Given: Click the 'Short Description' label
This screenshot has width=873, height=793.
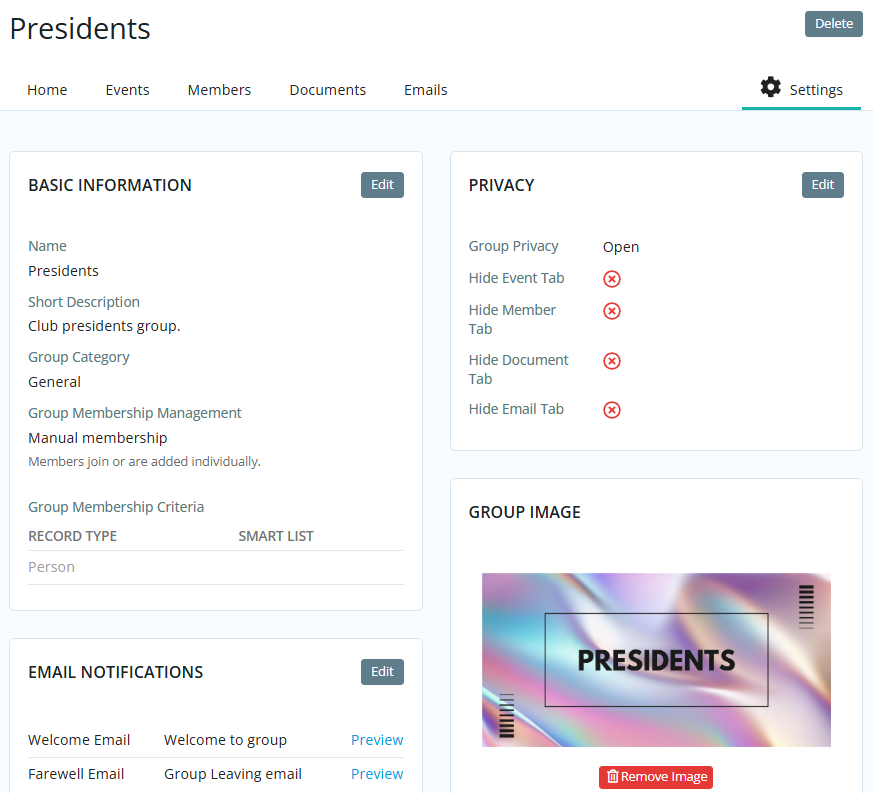Looking at the screenshot, I should (x=84, y=302).
